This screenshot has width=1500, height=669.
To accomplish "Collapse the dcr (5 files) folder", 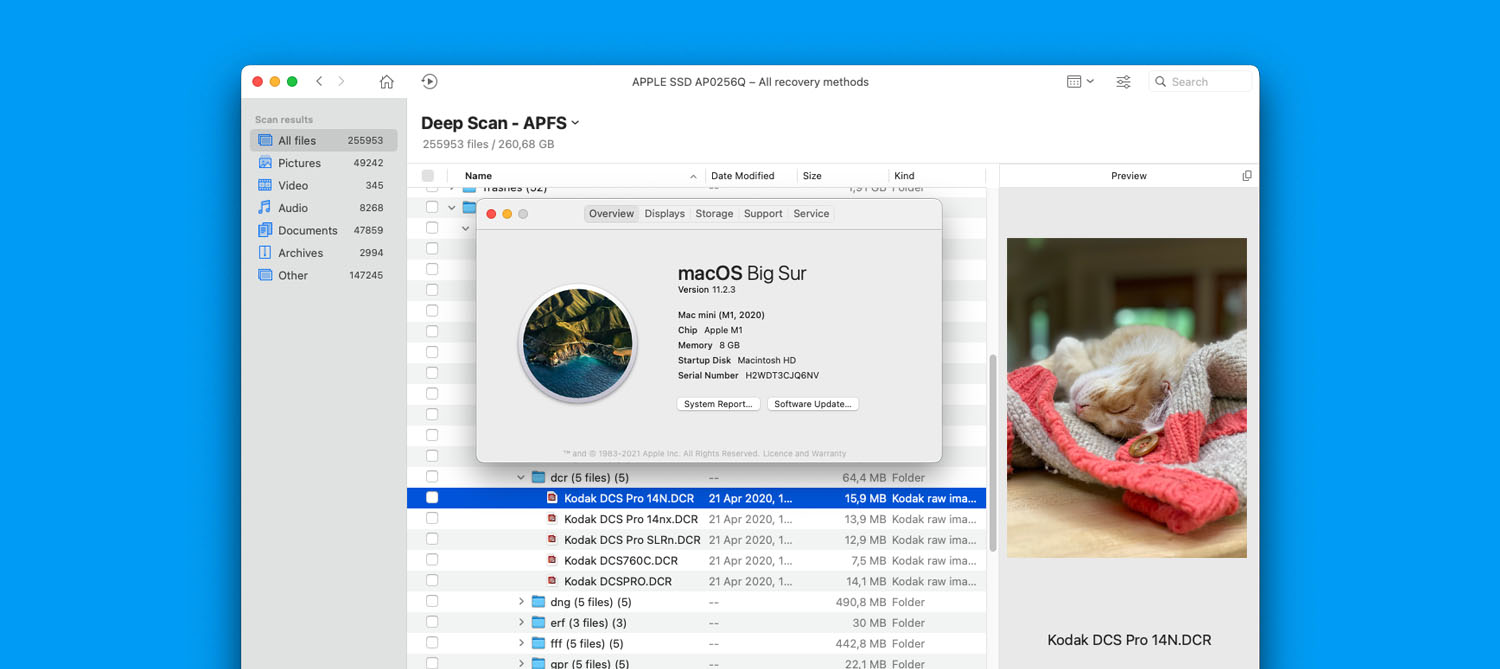I will (521, 477).
